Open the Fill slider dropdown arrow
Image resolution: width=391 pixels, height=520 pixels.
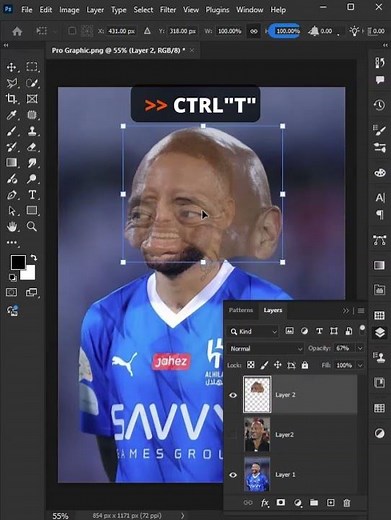click(360, 365)
